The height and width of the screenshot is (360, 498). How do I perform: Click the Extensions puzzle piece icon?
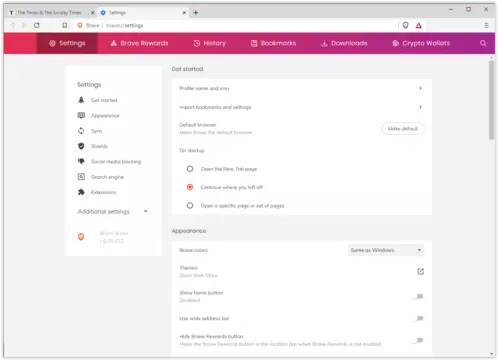81,192
